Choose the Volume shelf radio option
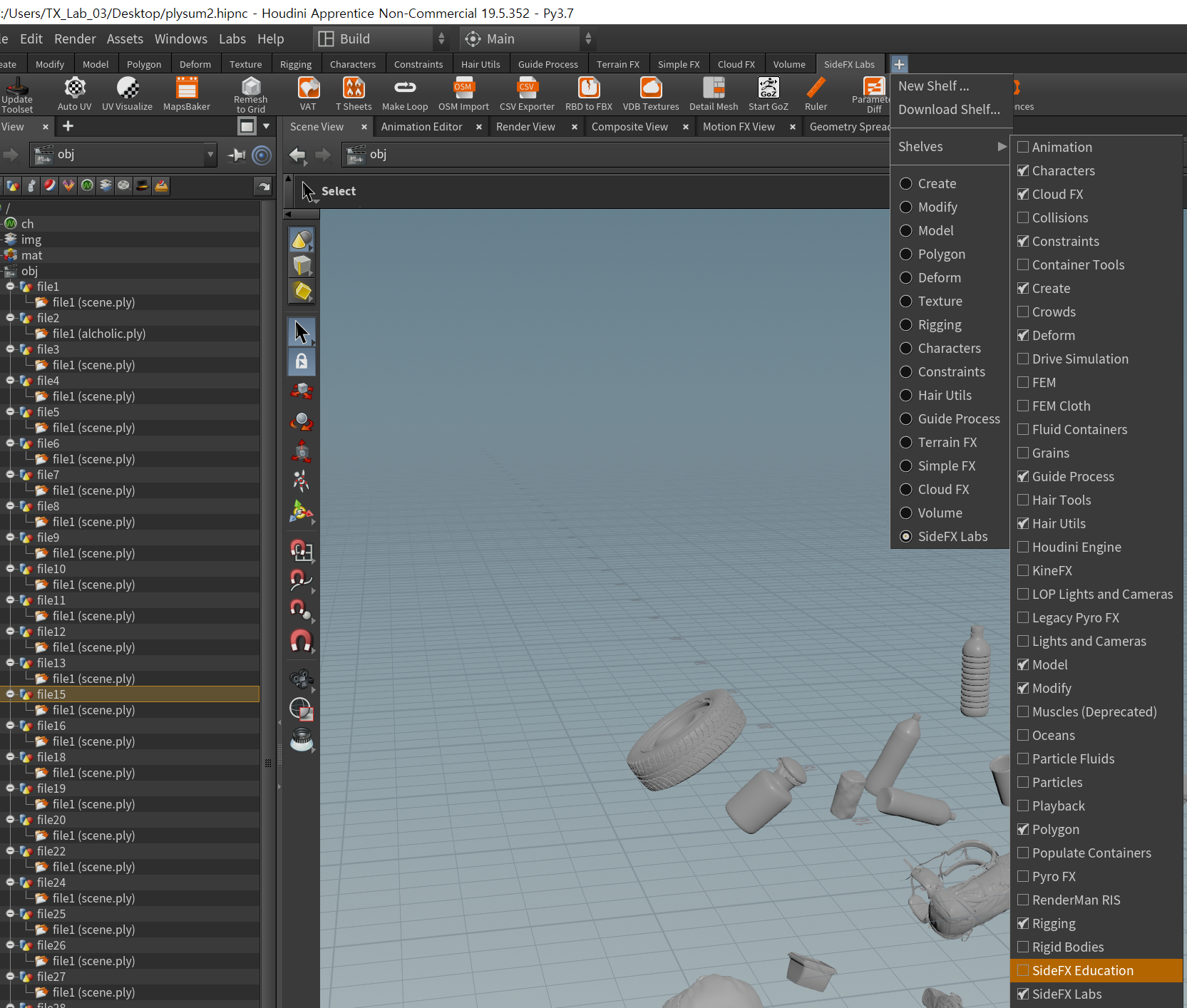This screenshot has width=1187, height=1008. [x=906, y=513]
